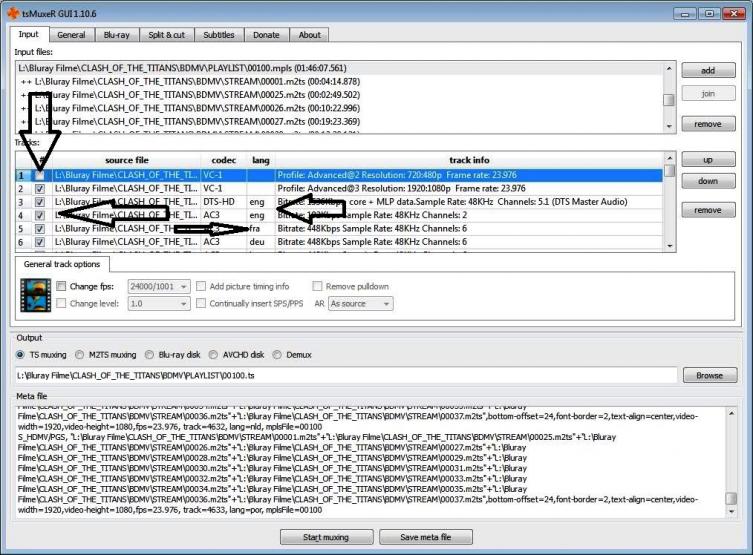Click the lang column header

[x=261, y=160]
